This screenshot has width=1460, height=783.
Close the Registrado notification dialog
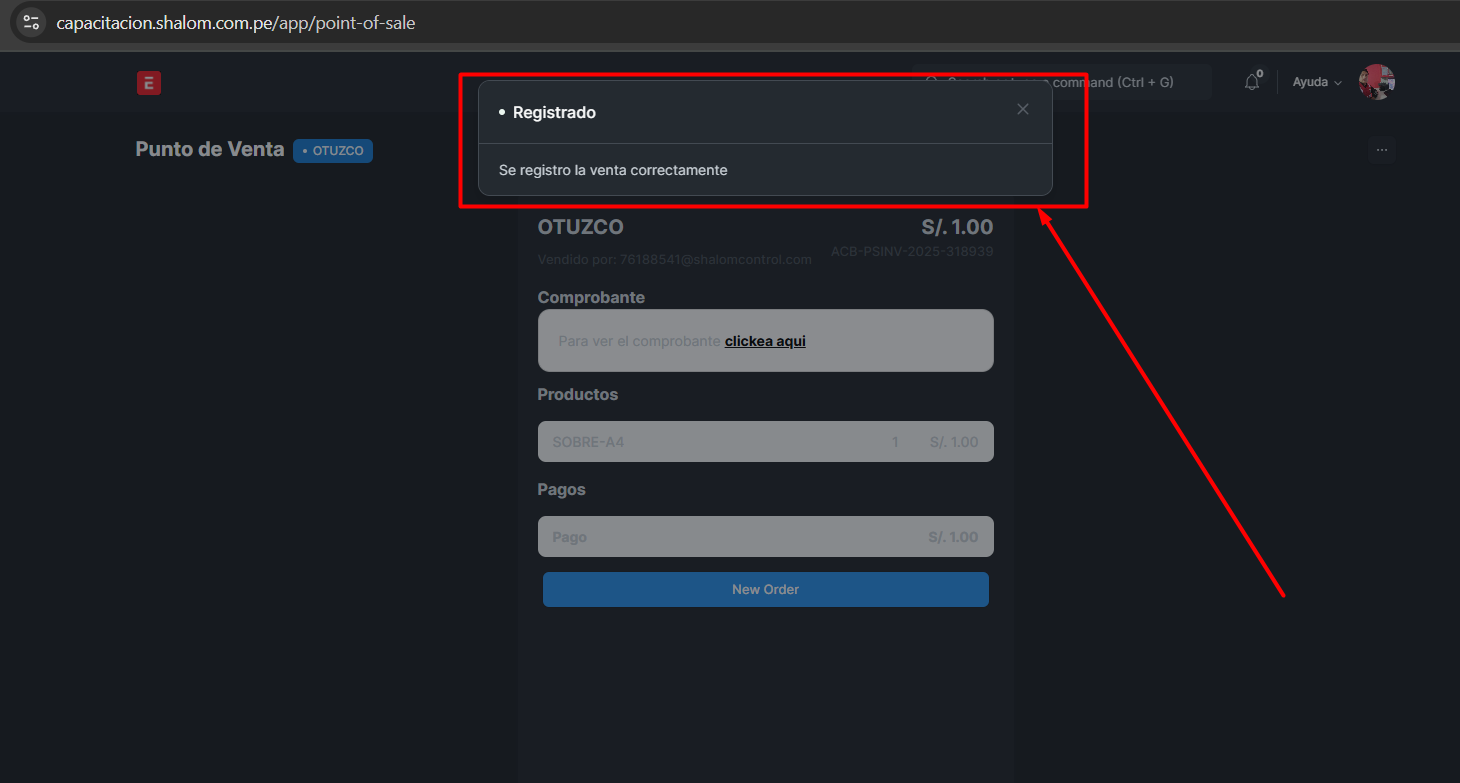click(1022, 110)
